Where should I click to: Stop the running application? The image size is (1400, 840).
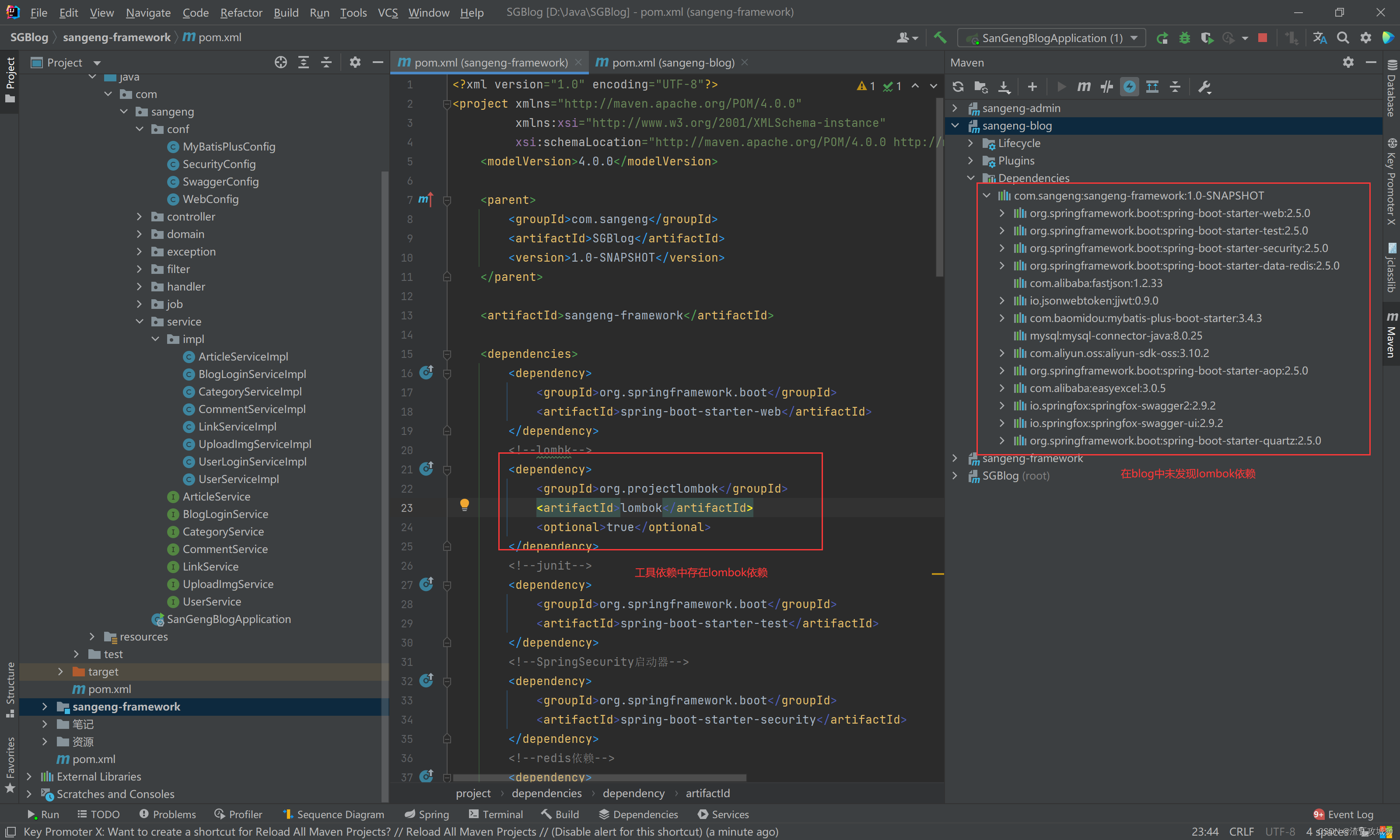(1263, 38)
